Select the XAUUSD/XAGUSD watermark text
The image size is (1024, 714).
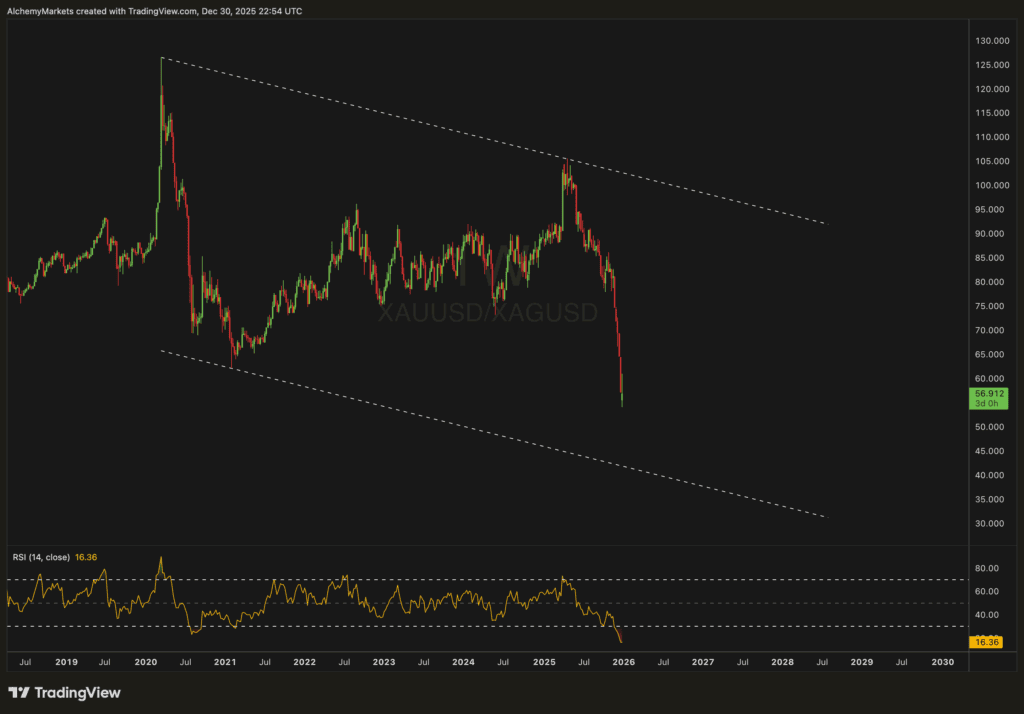[488, 312]
